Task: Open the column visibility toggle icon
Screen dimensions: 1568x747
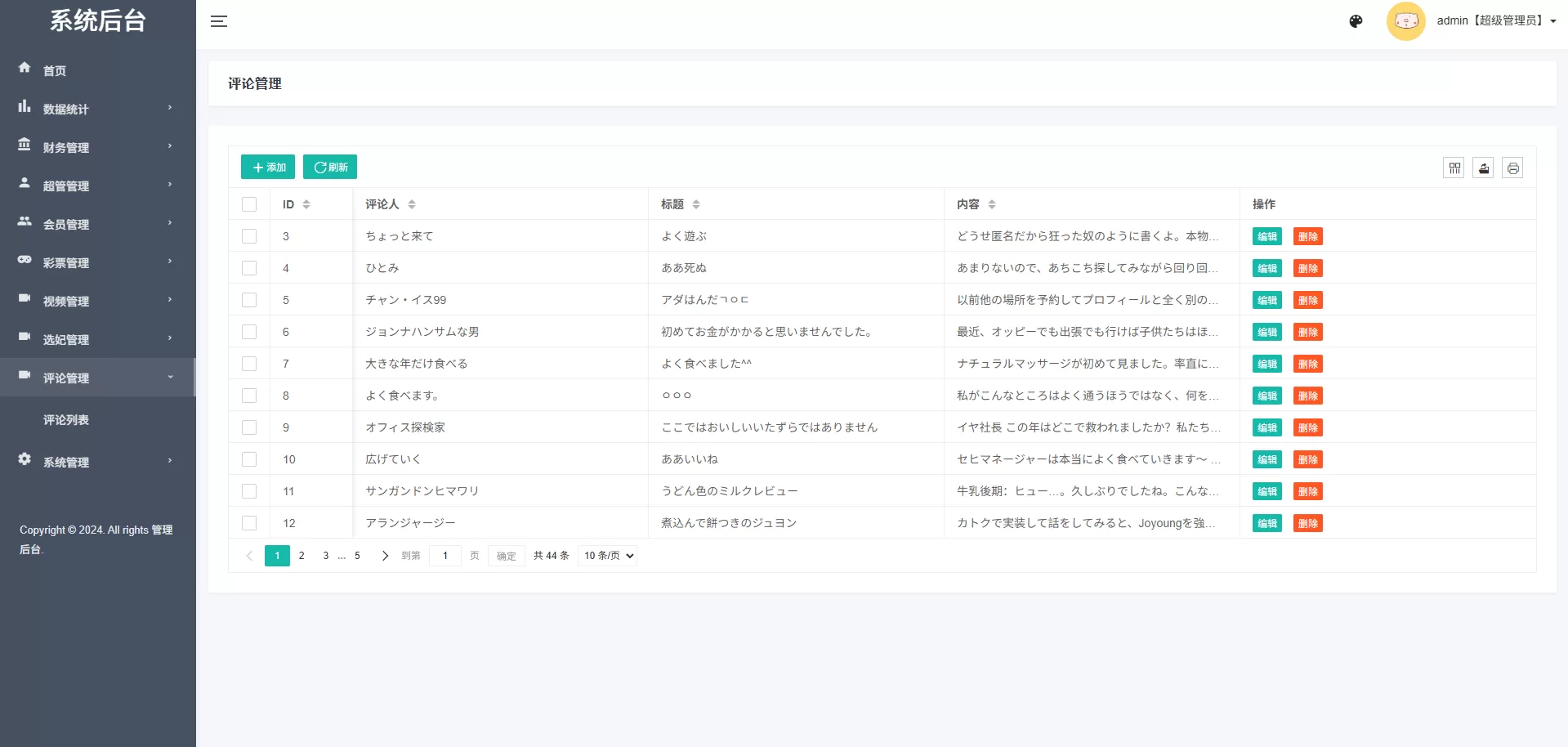Action: (1454, 168)
